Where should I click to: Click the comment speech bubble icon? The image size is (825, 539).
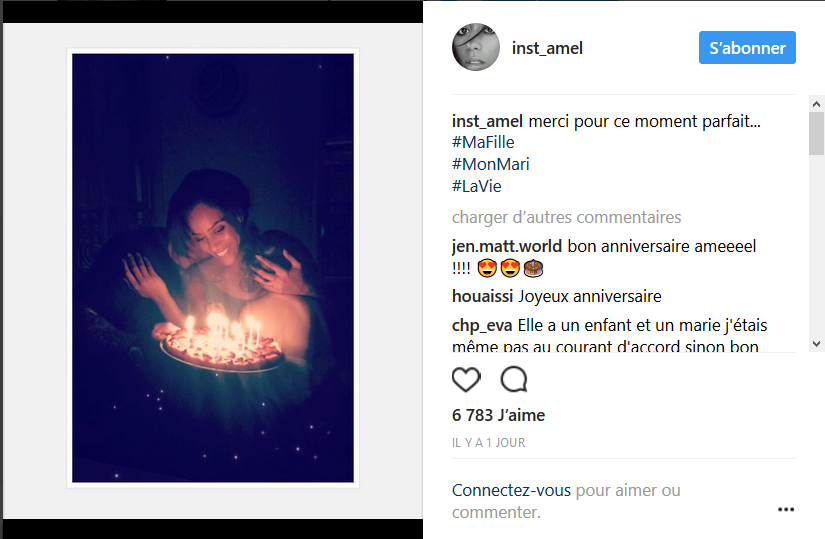[514, 379]
